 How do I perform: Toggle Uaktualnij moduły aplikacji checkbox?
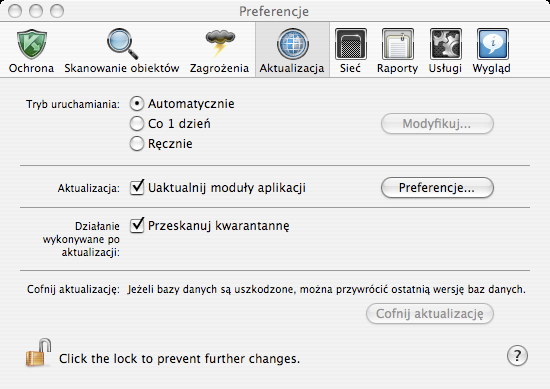click(137, 188)
